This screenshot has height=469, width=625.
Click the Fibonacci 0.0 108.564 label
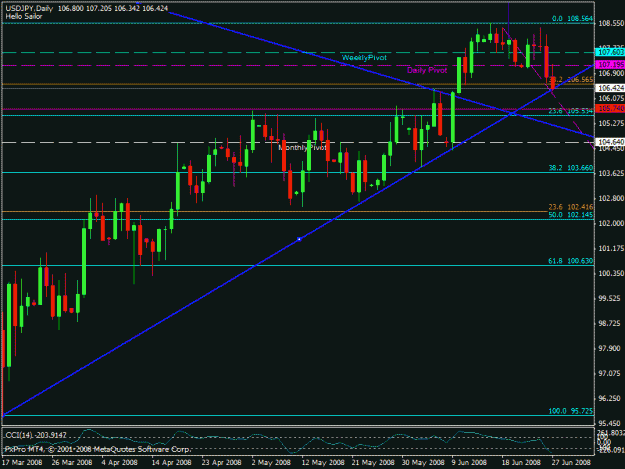pos(572,19)
